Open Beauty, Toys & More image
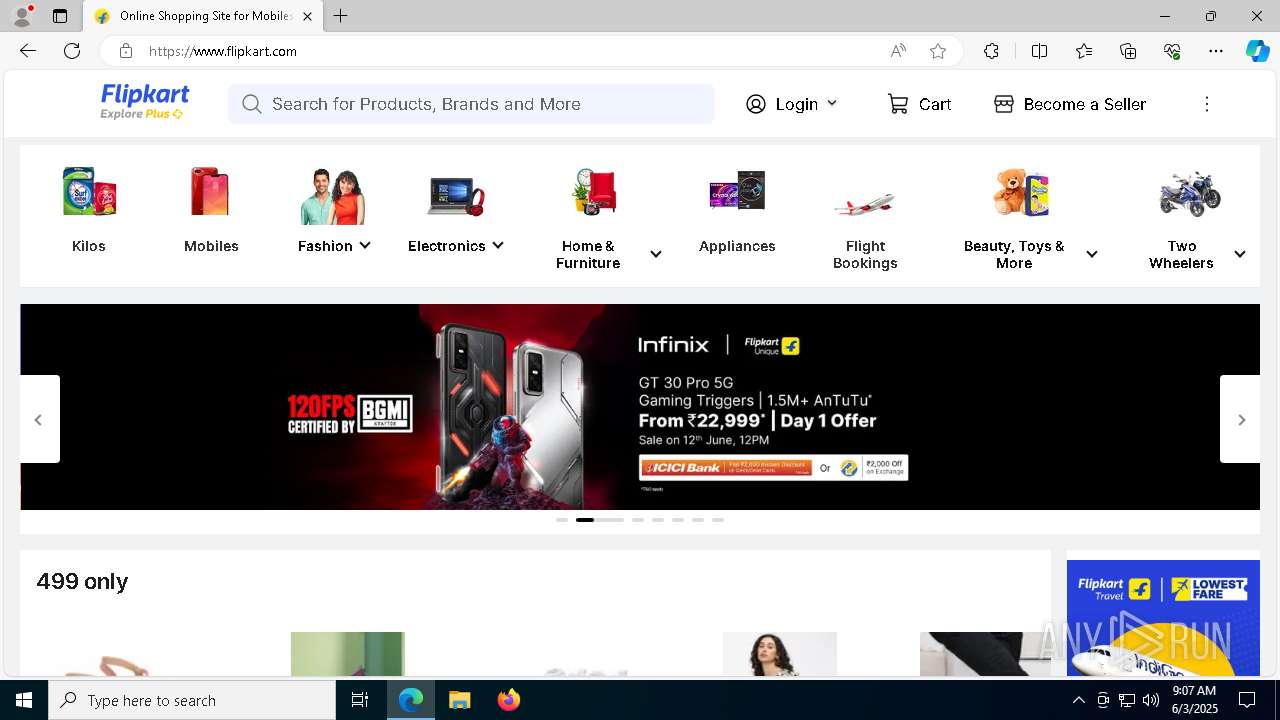 [x=1021, y=192]
